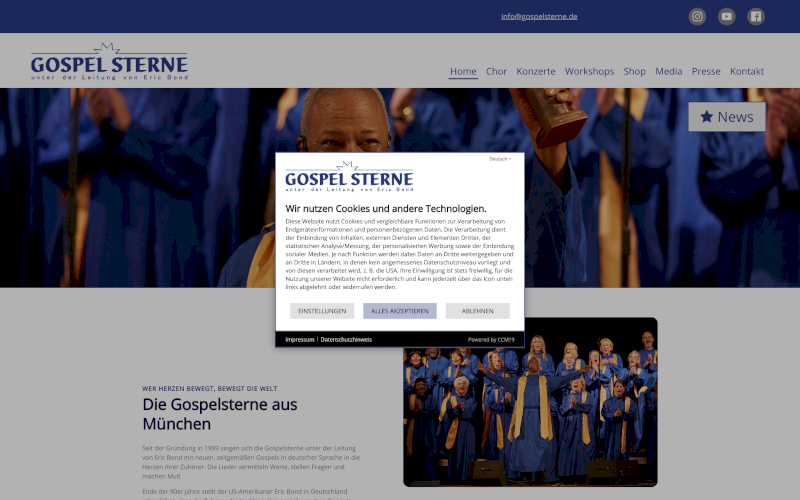Click the info@gospelsterne.de email link
The height and width of the screenshot is (500, 800).
pyautogui.click(x=539, y=16)
